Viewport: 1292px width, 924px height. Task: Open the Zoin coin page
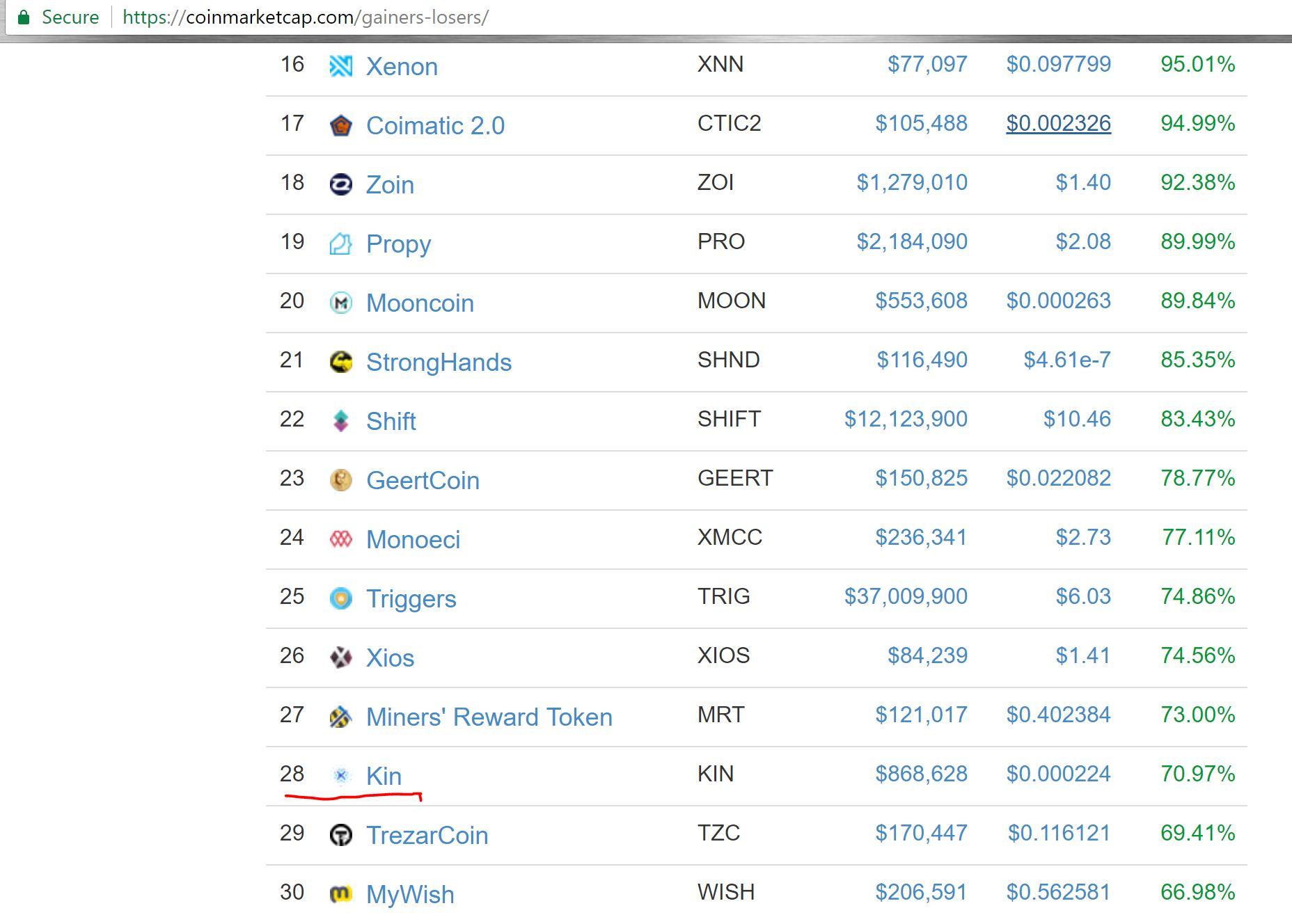coord(389,184)
